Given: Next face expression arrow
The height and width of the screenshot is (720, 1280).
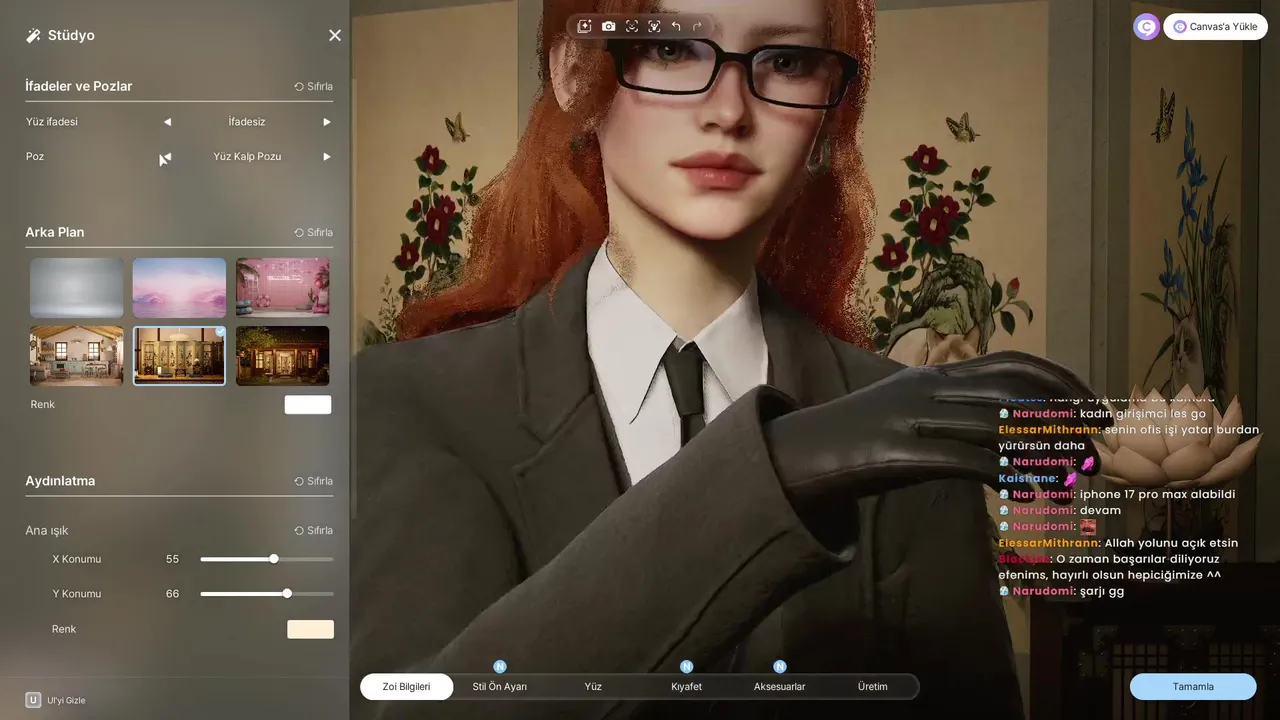Looking at the screenshot, I should click(x=327, y=122).
